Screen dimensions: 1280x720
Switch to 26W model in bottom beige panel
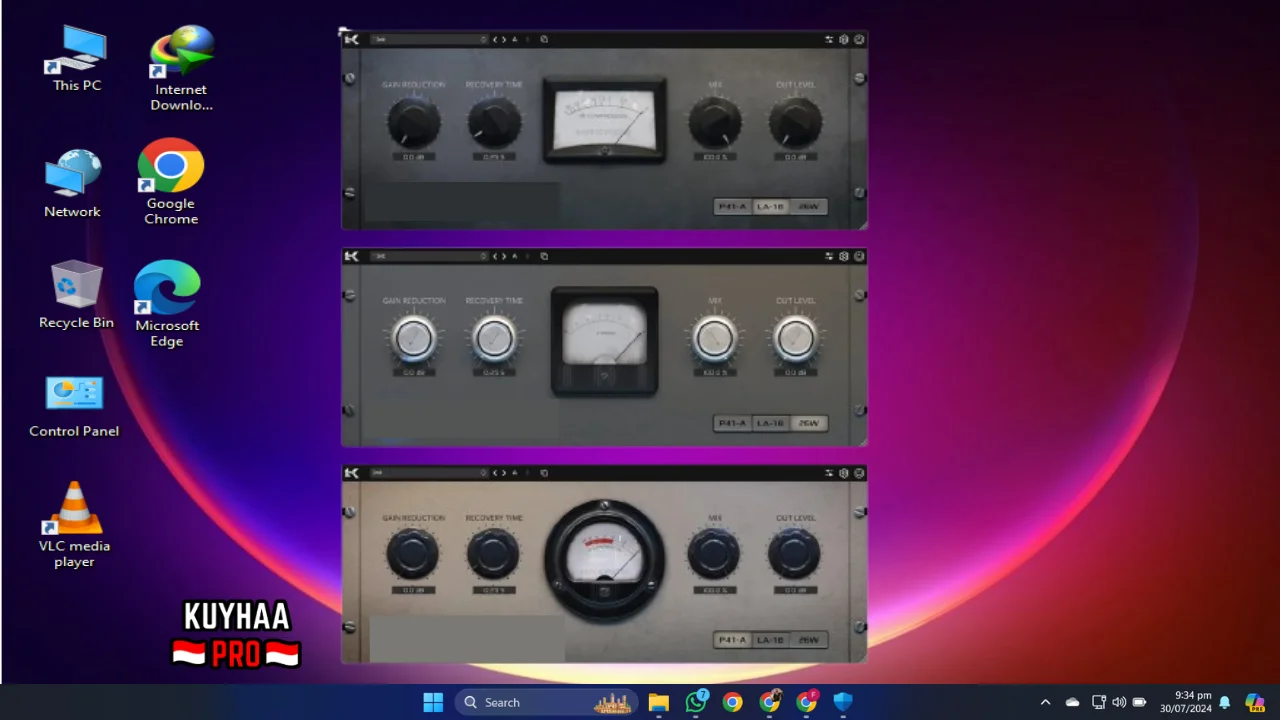point(808,639)
